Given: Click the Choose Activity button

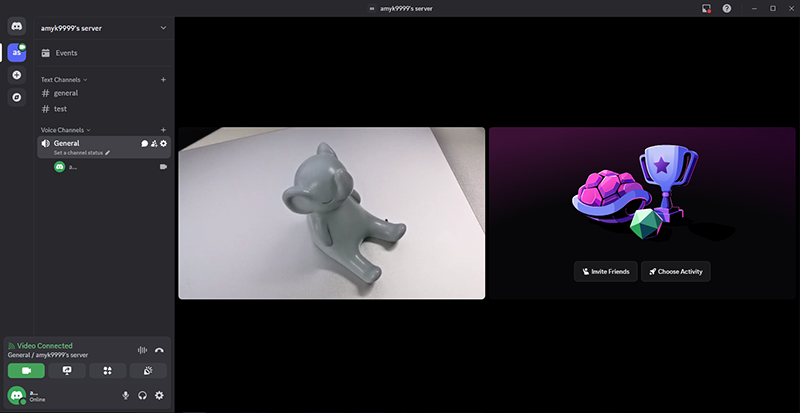Looking at the screenshot, I should pyautogui.click(x=676, y=271).
